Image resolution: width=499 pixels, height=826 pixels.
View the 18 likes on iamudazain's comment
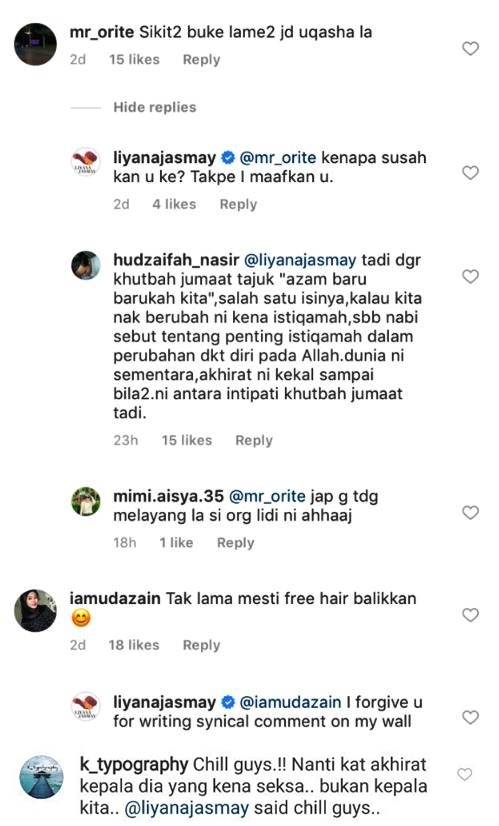134,645
